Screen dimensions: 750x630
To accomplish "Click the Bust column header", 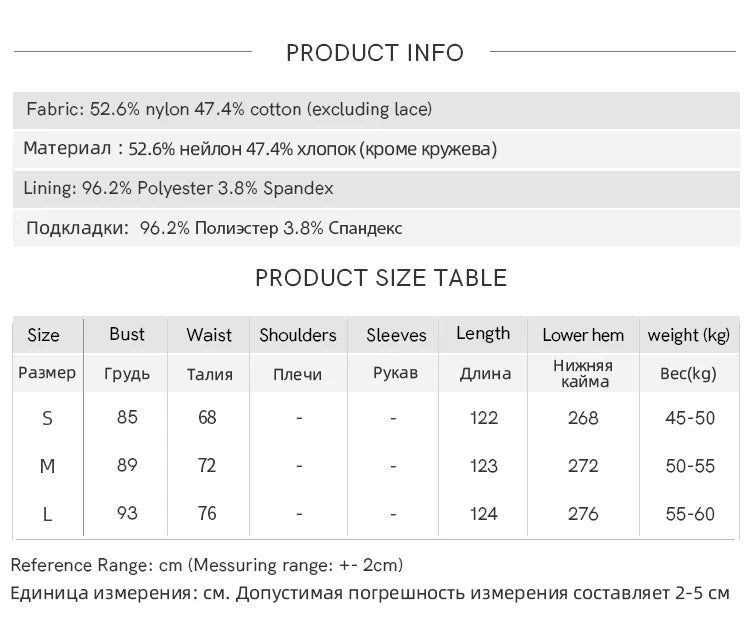I will [x=127, y=334].
